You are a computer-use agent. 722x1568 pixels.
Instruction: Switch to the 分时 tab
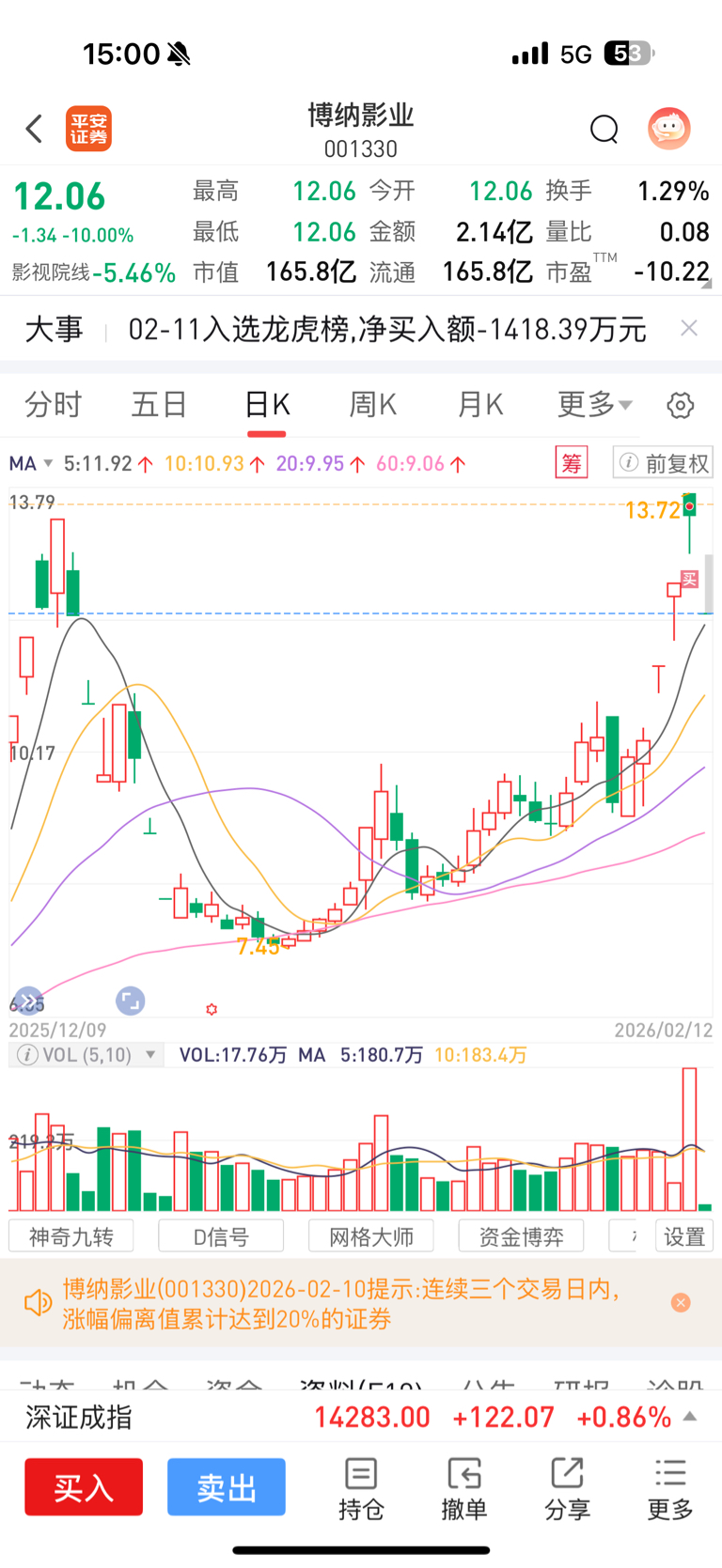click(54, 405)
